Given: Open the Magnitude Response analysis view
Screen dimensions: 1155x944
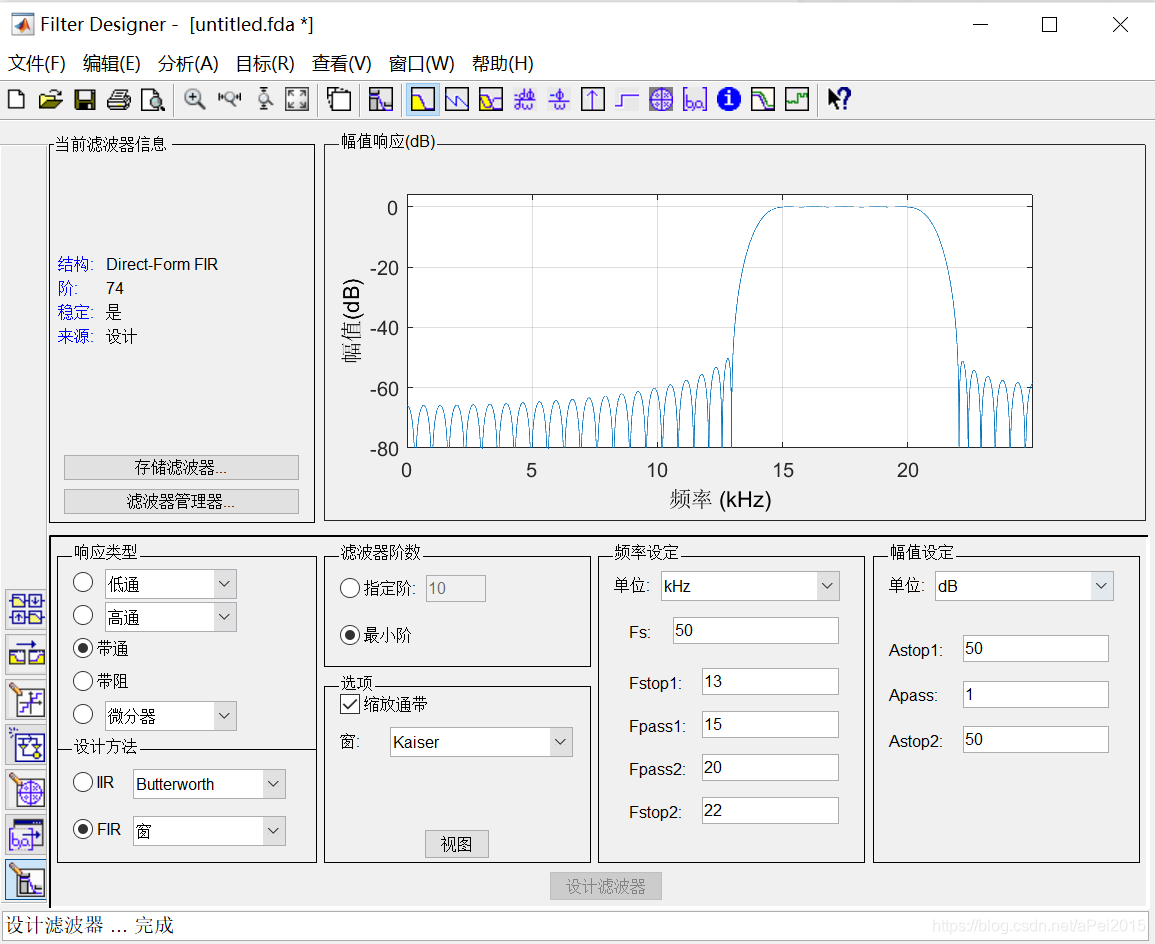Looking at the screenshot, I should (422, 99).
